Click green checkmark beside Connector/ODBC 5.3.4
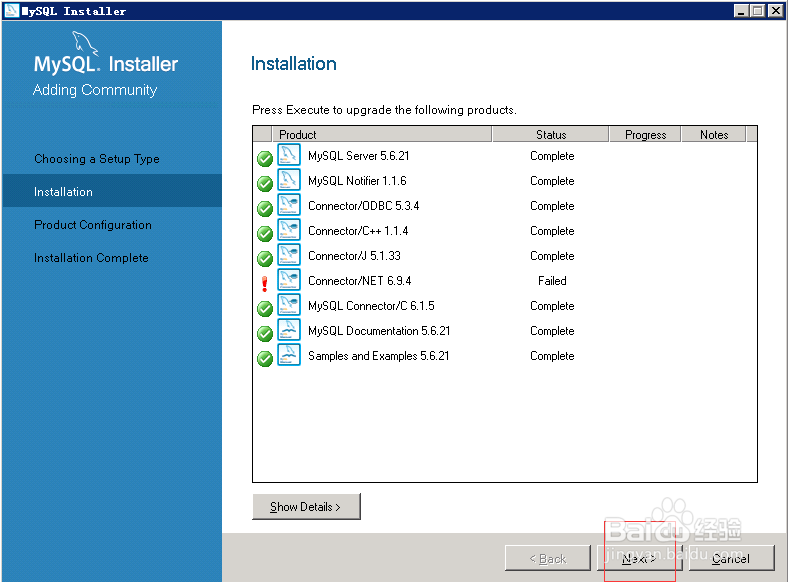788x582 pixels. pyautogui.click(x=265, y=209)
